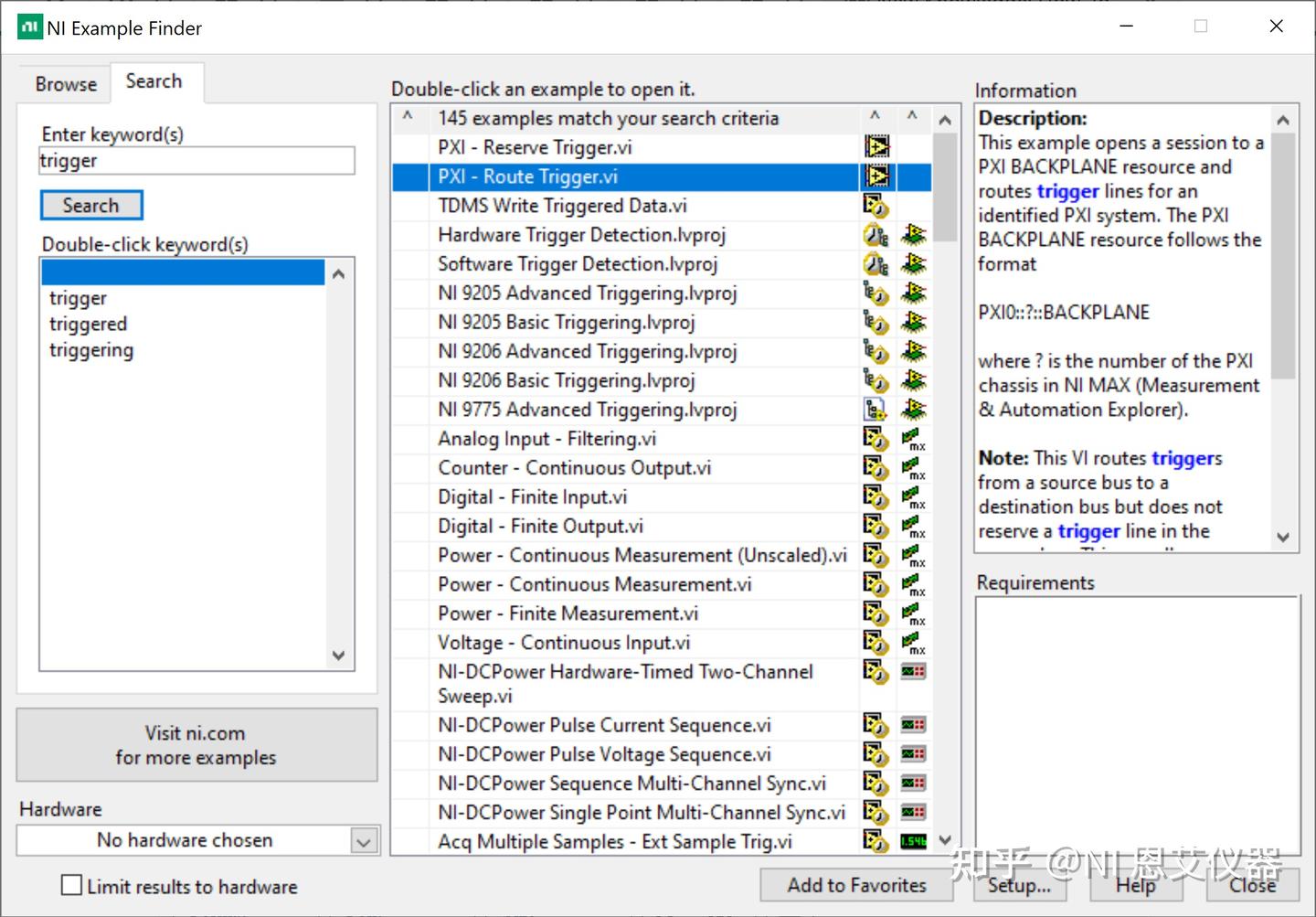This screenshot has height=917, width=1316.
Task: Select the Search tab
Action: (154, 81)
